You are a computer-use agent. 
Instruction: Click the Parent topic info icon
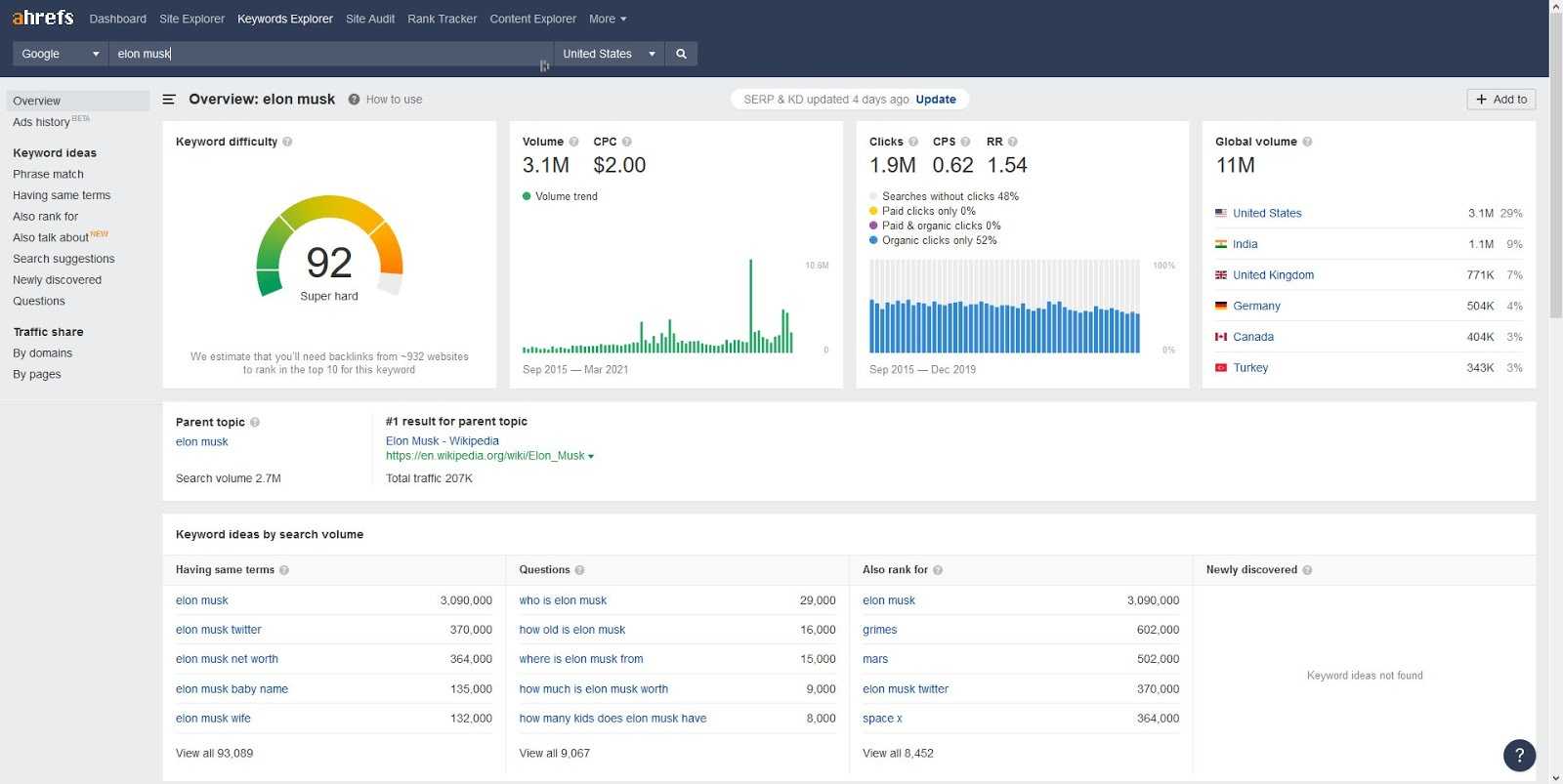tap(255, 422)
